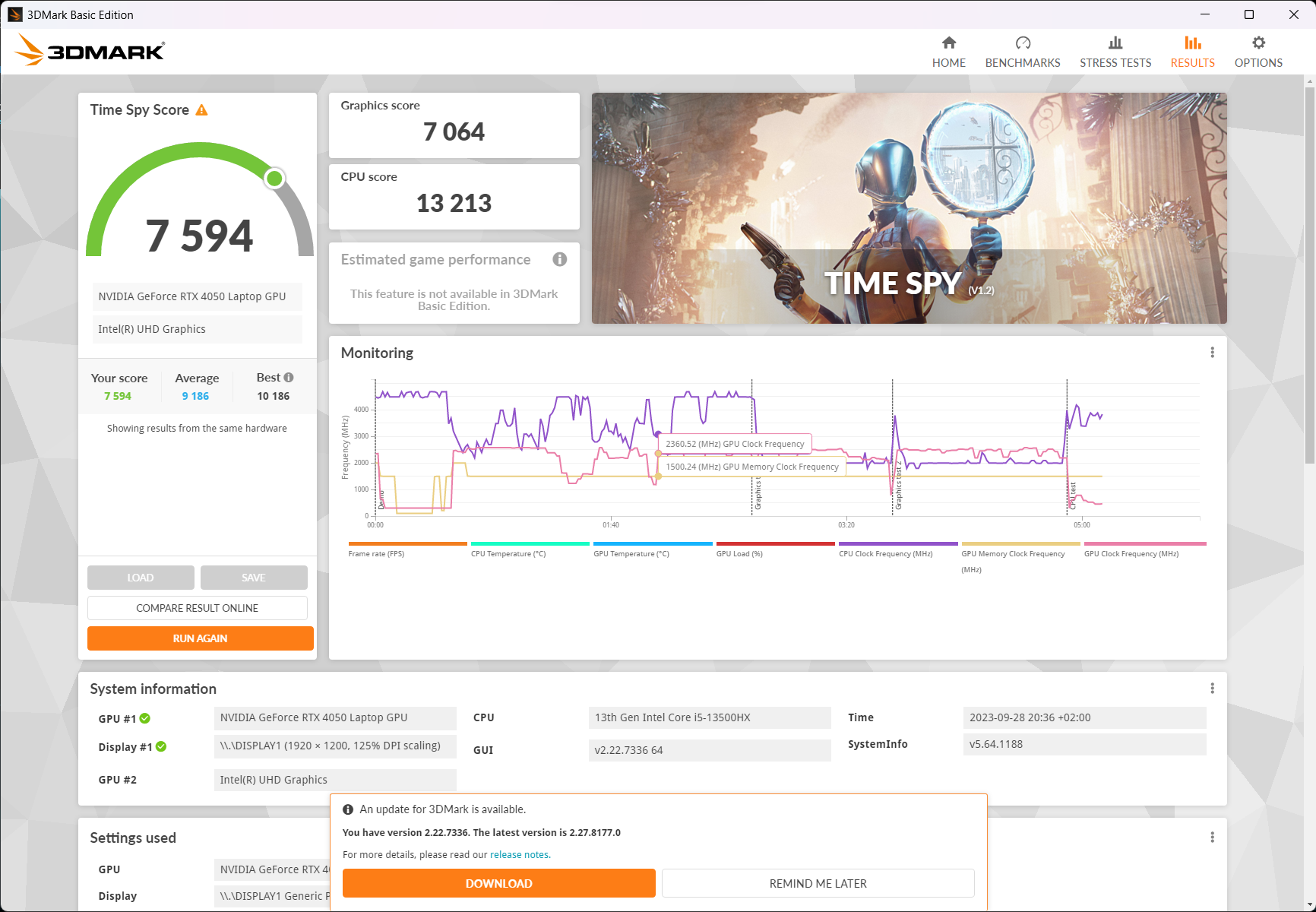1316x912 pixels.
Task: Click the GPU Clock Frequency tooltip in chart
Action: tap(735, 444)
